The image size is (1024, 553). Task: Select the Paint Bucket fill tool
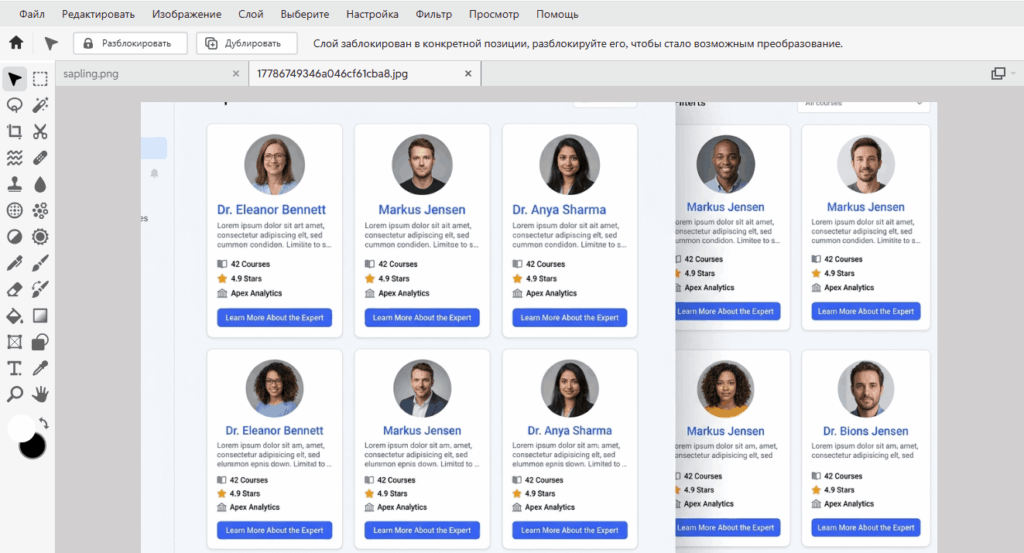coord(14,316)
